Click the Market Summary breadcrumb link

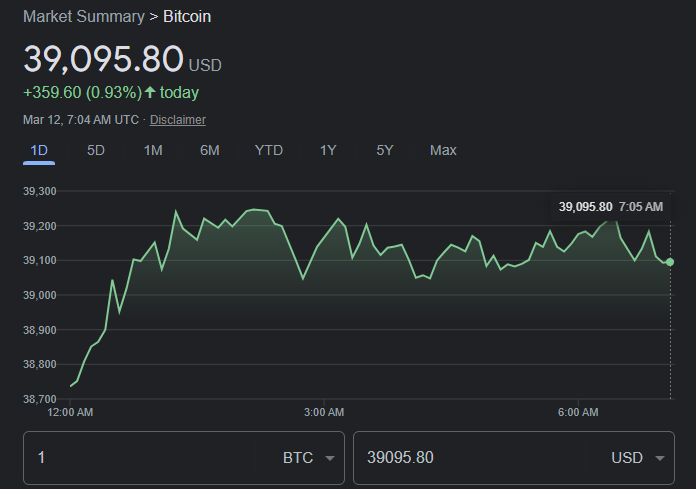(x=84, y=16)
